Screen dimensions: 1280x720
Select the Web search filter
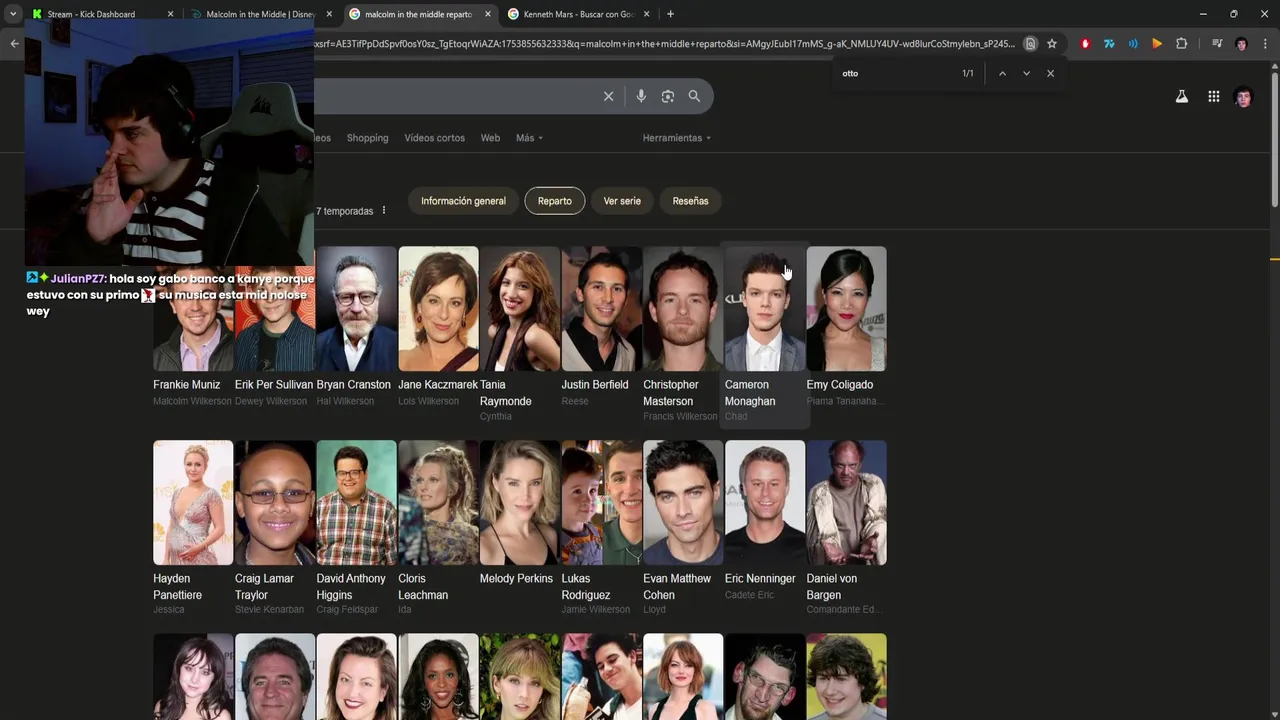tap(490, 138)
